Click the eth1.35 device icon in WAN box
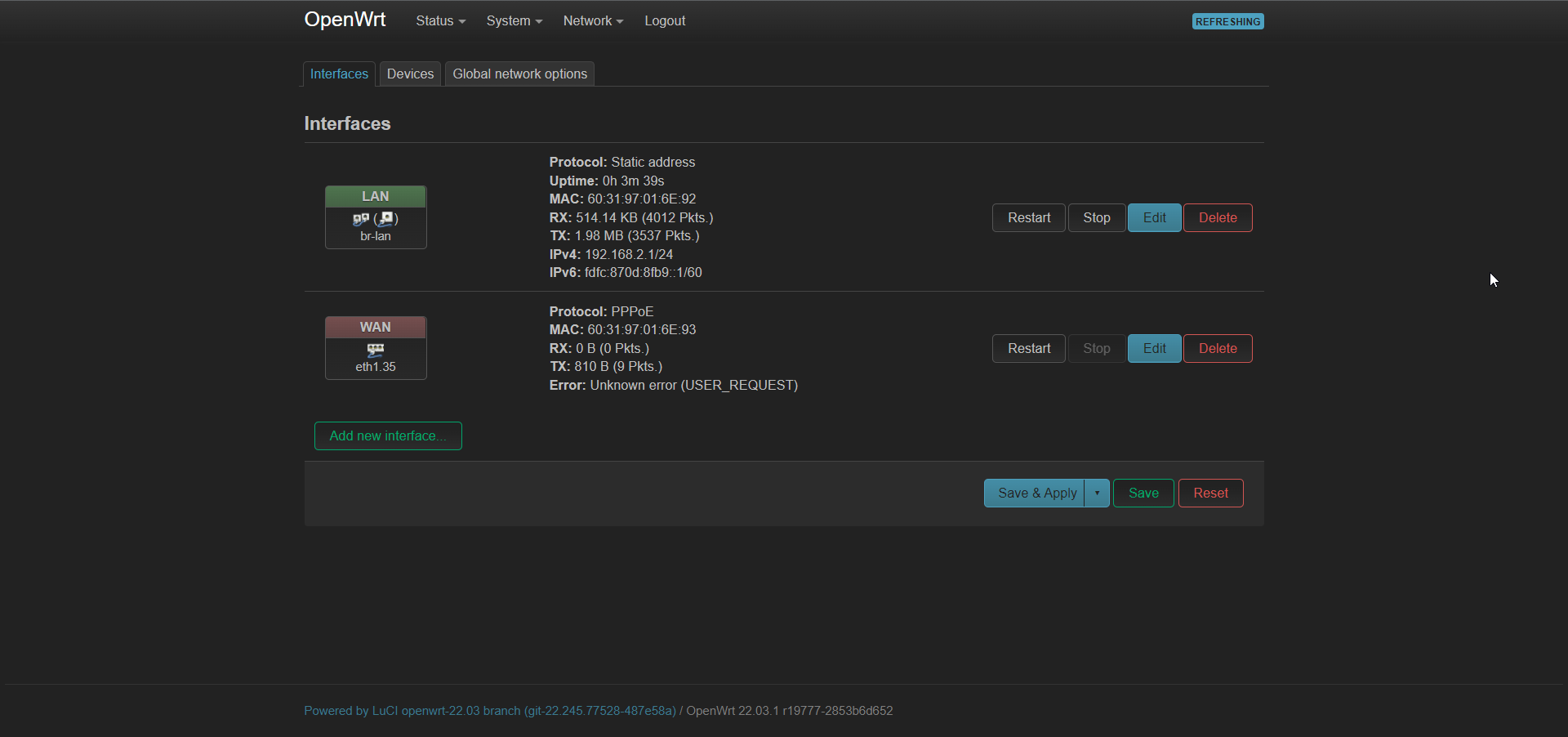Image resolution: width=1568 pixels, height=737 pixels. pos(376,350)
